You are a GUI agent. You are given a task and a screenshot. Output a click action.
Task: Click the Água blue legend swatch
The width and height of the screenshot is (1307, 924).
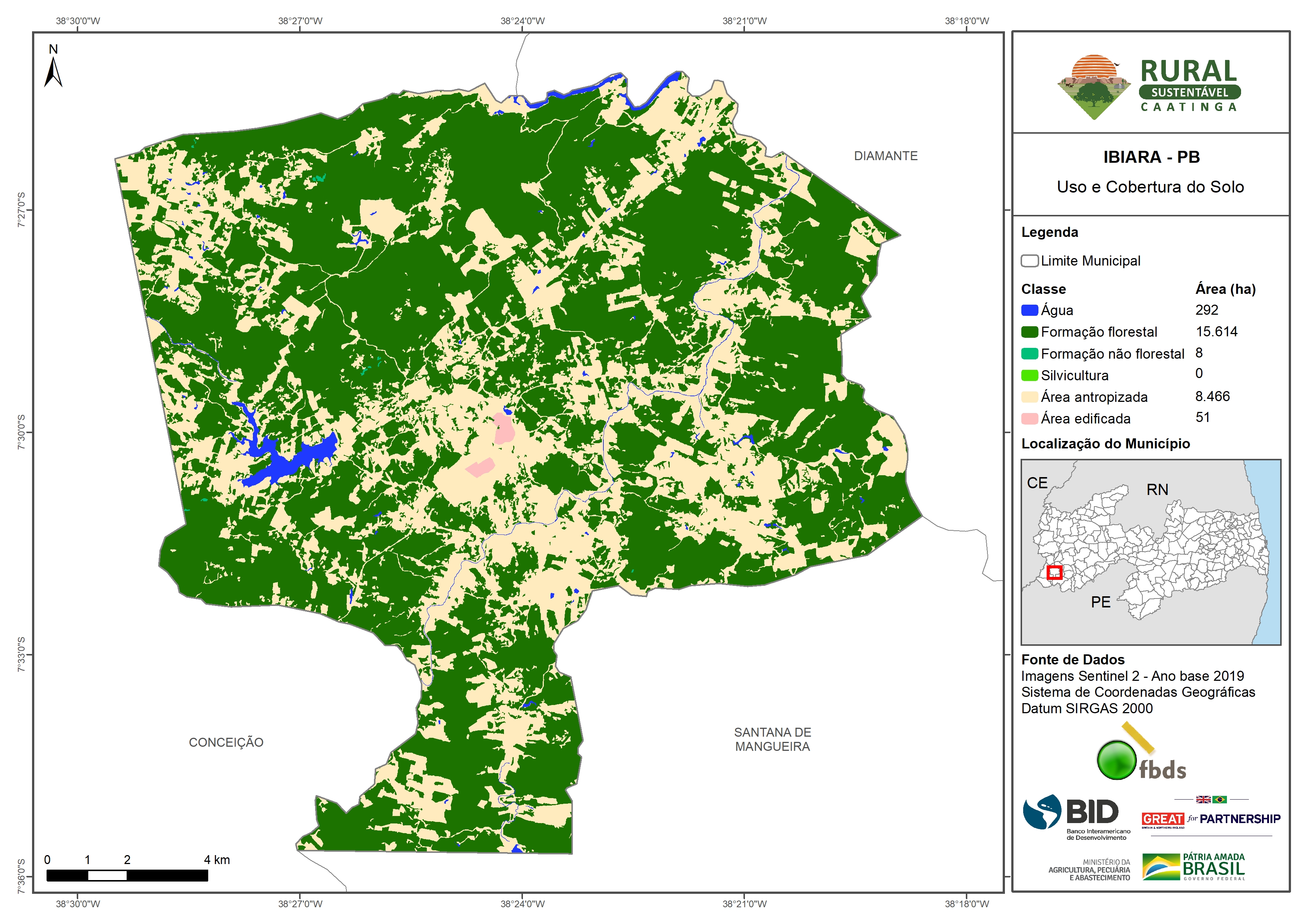coord(1029,310)
